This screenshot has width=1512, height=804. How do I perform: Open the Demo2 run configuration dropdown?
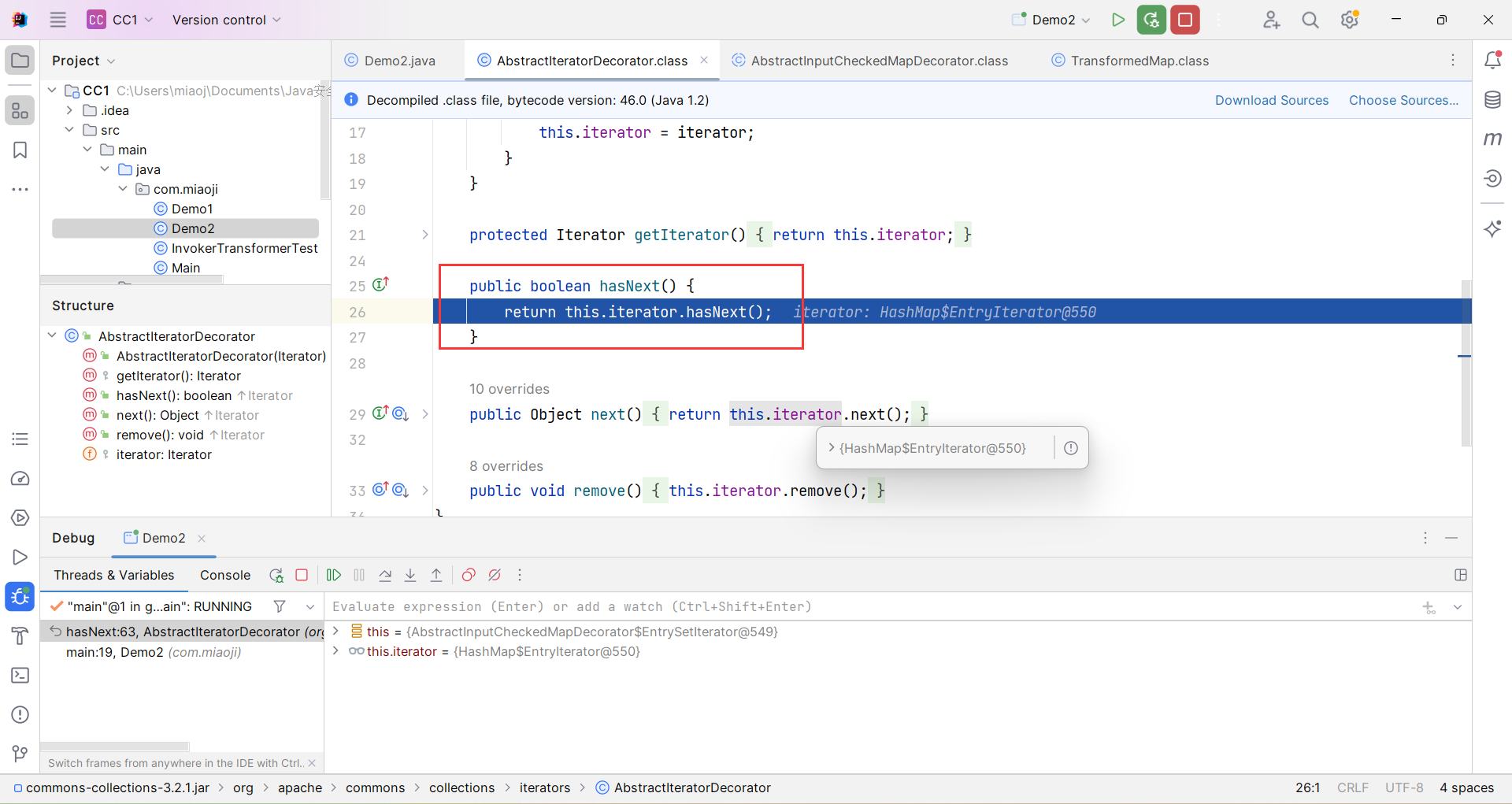click(x=1053, y=20)
